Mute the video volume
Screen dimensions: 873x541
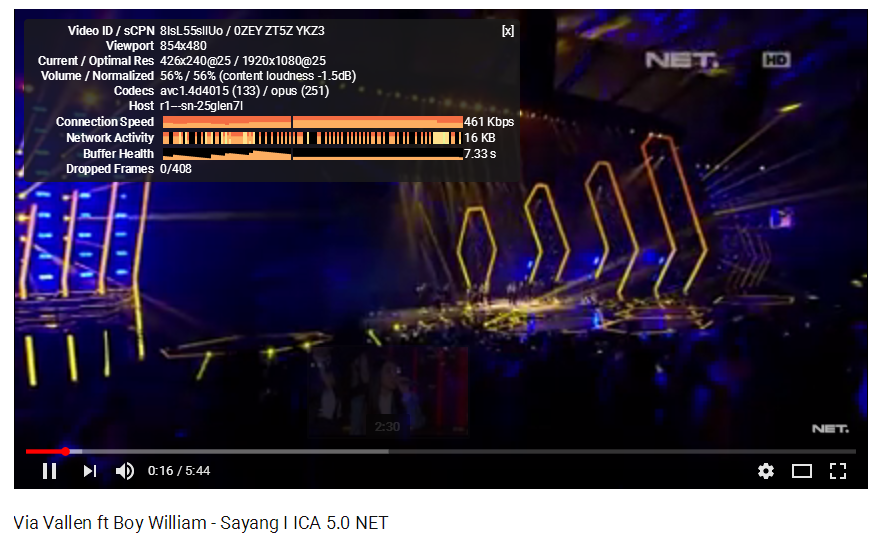125,471
